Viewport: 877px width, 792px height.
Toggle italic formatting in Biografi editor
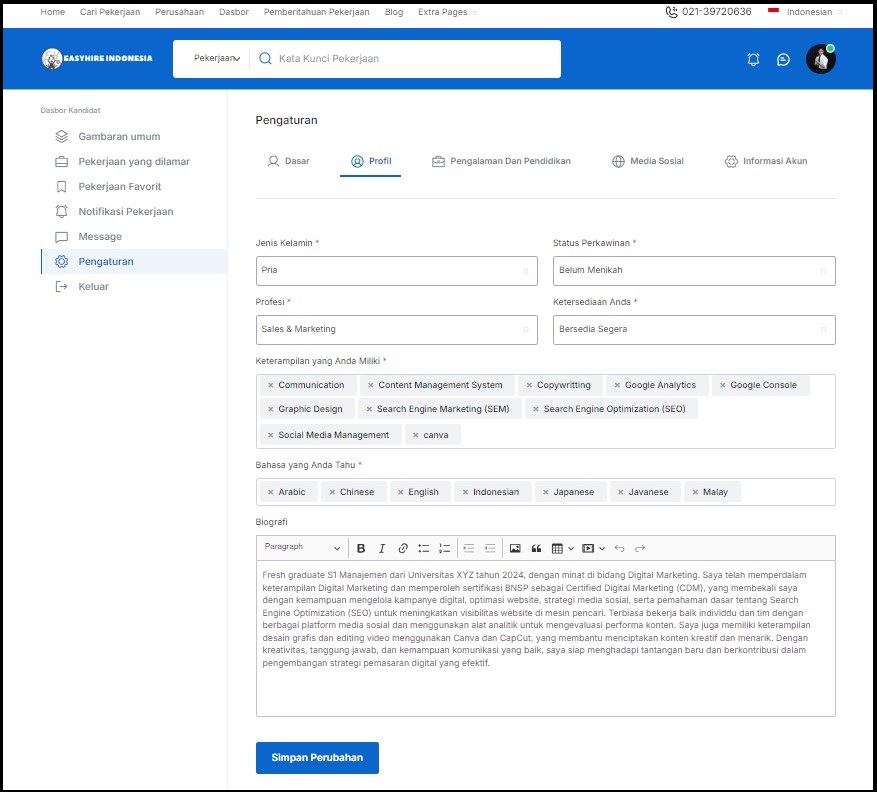click(x=381, y=548)
